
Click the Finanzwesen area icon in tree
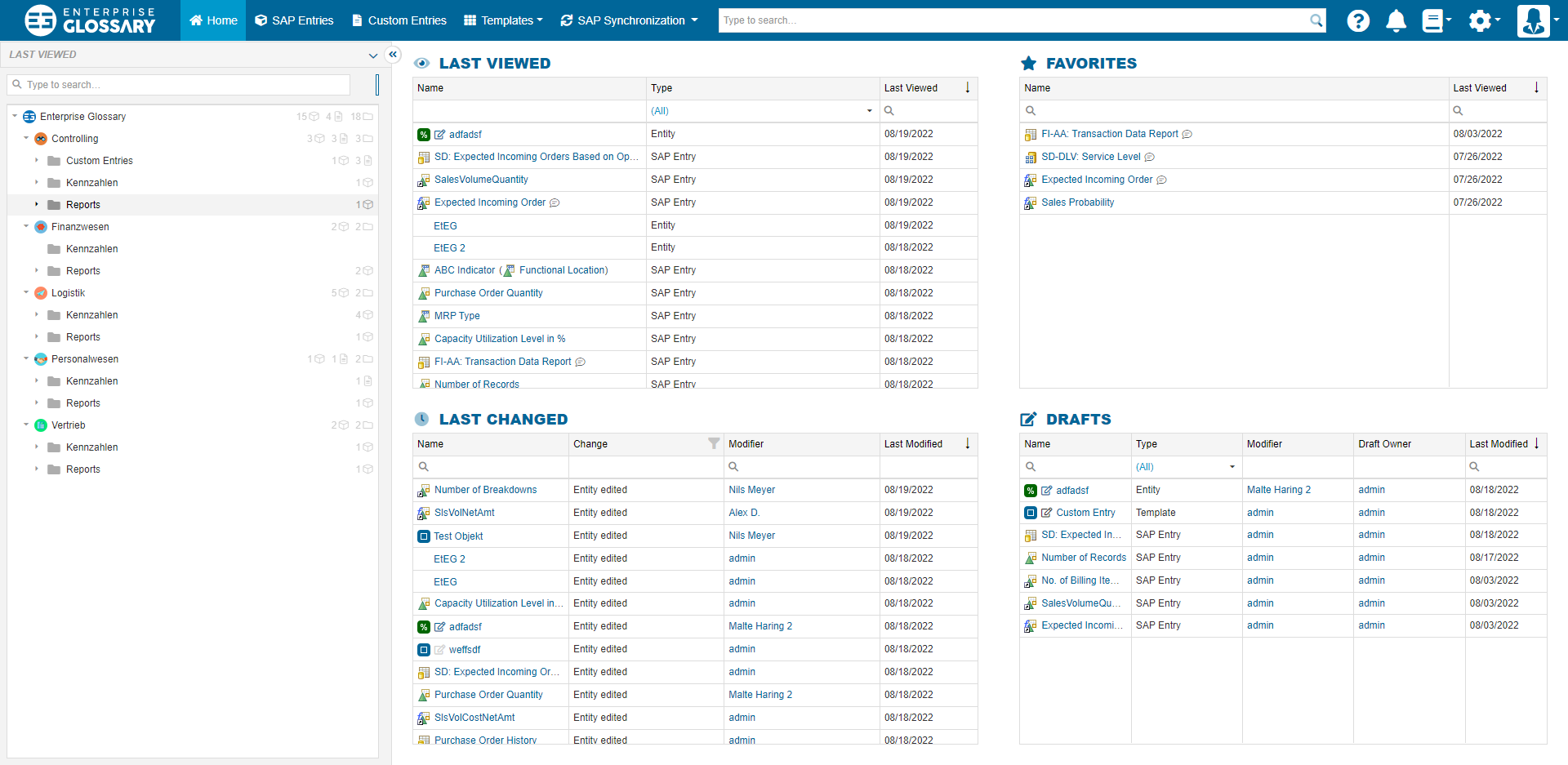[41, 227]
